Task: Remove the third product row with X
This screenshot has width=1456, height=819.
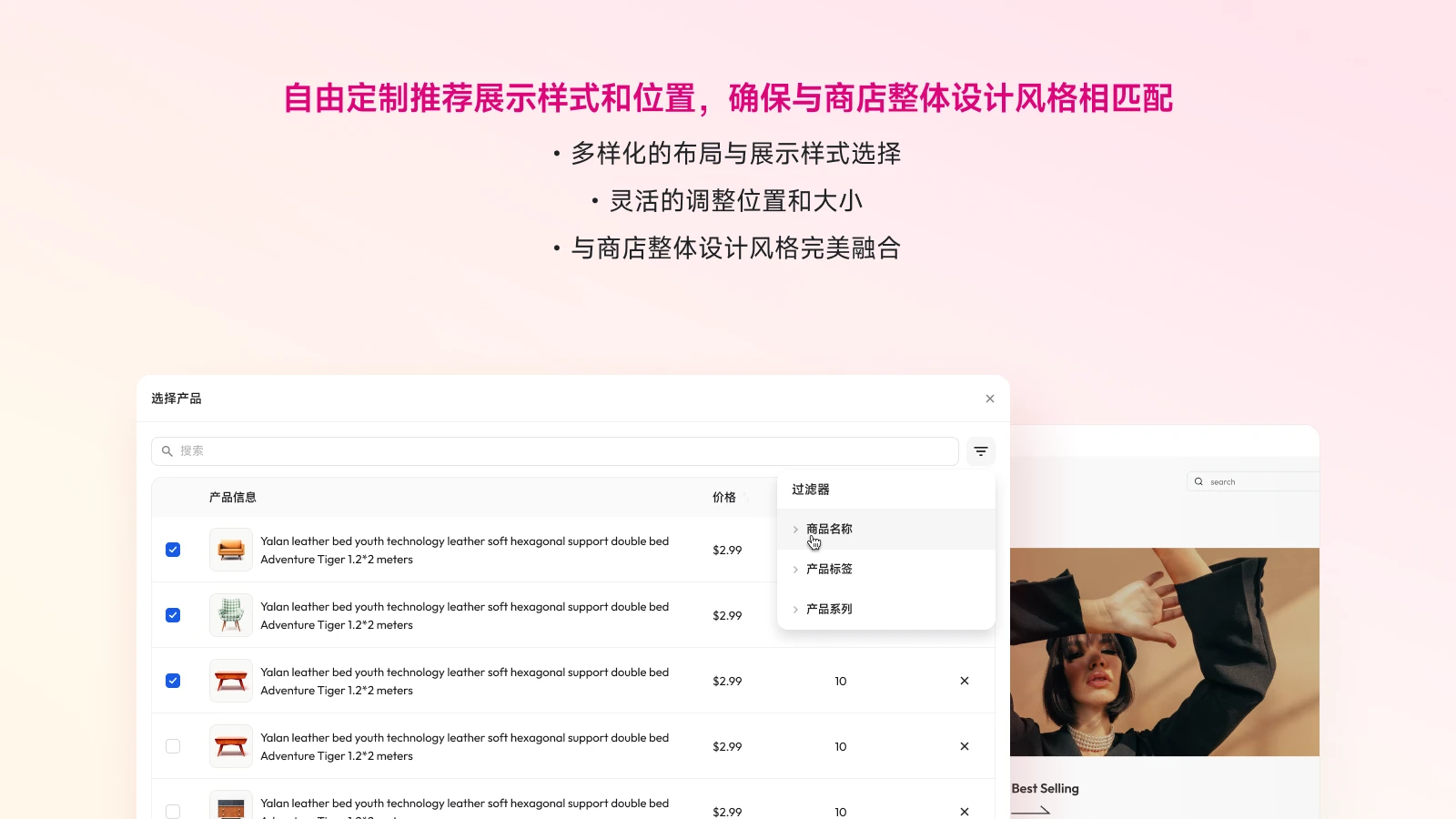Action: coord(965,681)
